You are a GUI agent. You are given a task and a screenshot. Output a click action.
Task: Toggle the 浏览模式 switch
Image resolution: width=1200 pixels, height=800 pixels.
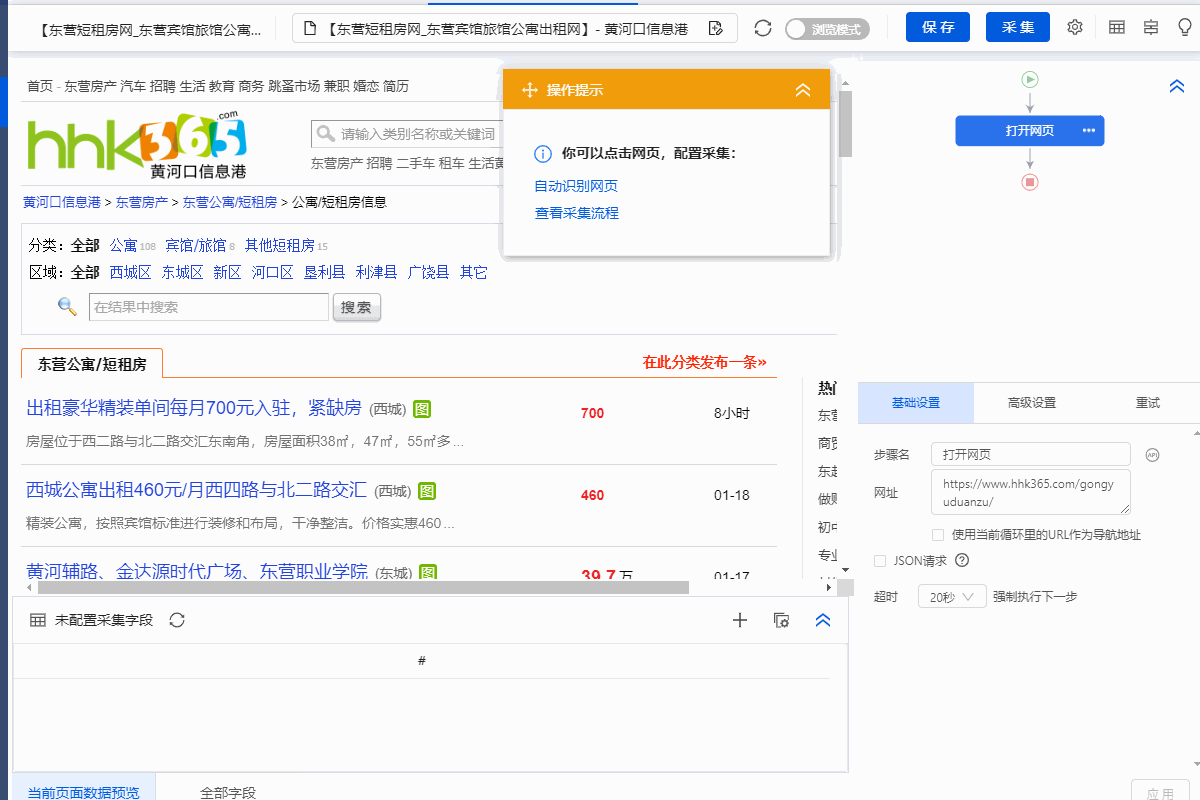pyautogui.click(x=827, y=29)
